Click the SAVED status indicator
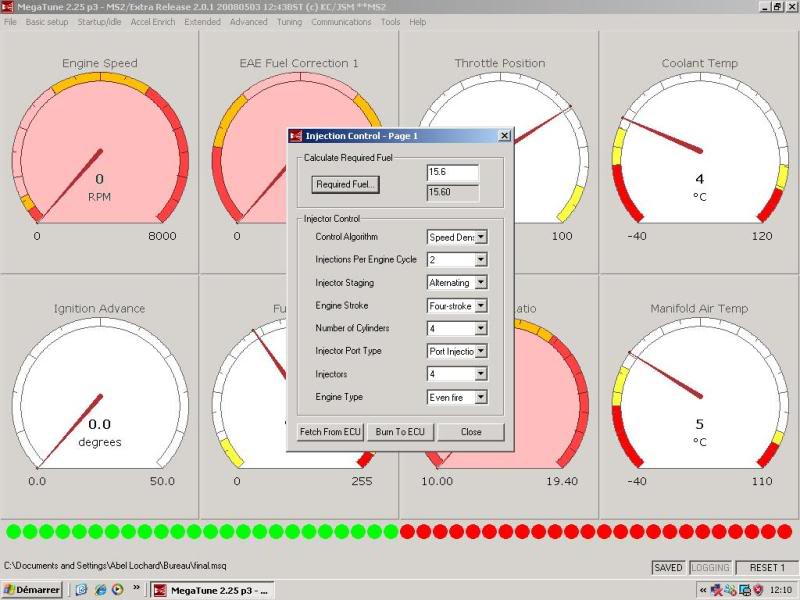This screenshot has height=600, width=800. pyautogui.click(x=668, y=567)
